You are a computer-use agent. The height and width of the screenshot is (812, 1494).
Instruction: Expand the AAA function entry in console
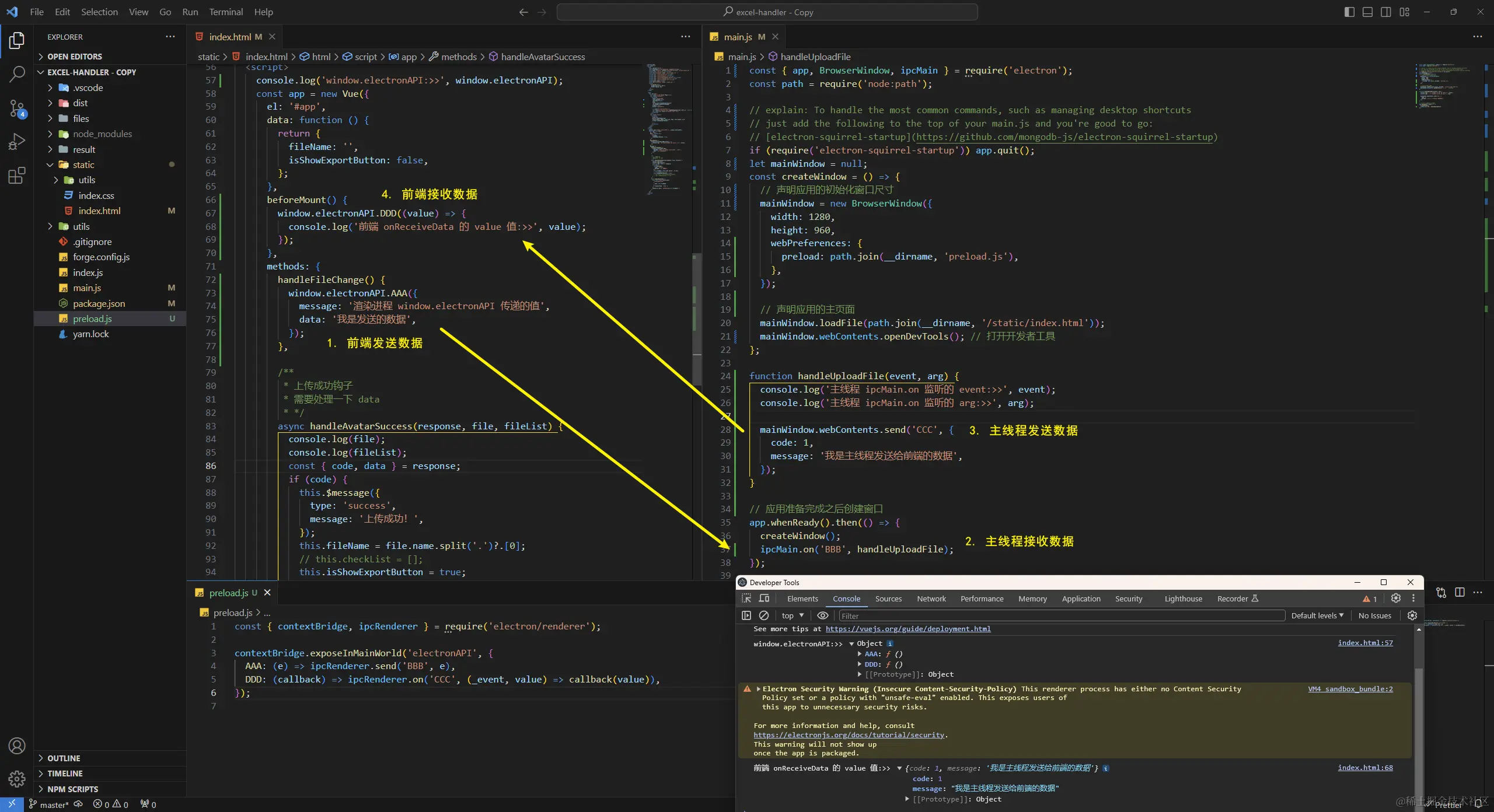(x=860, y=654)
